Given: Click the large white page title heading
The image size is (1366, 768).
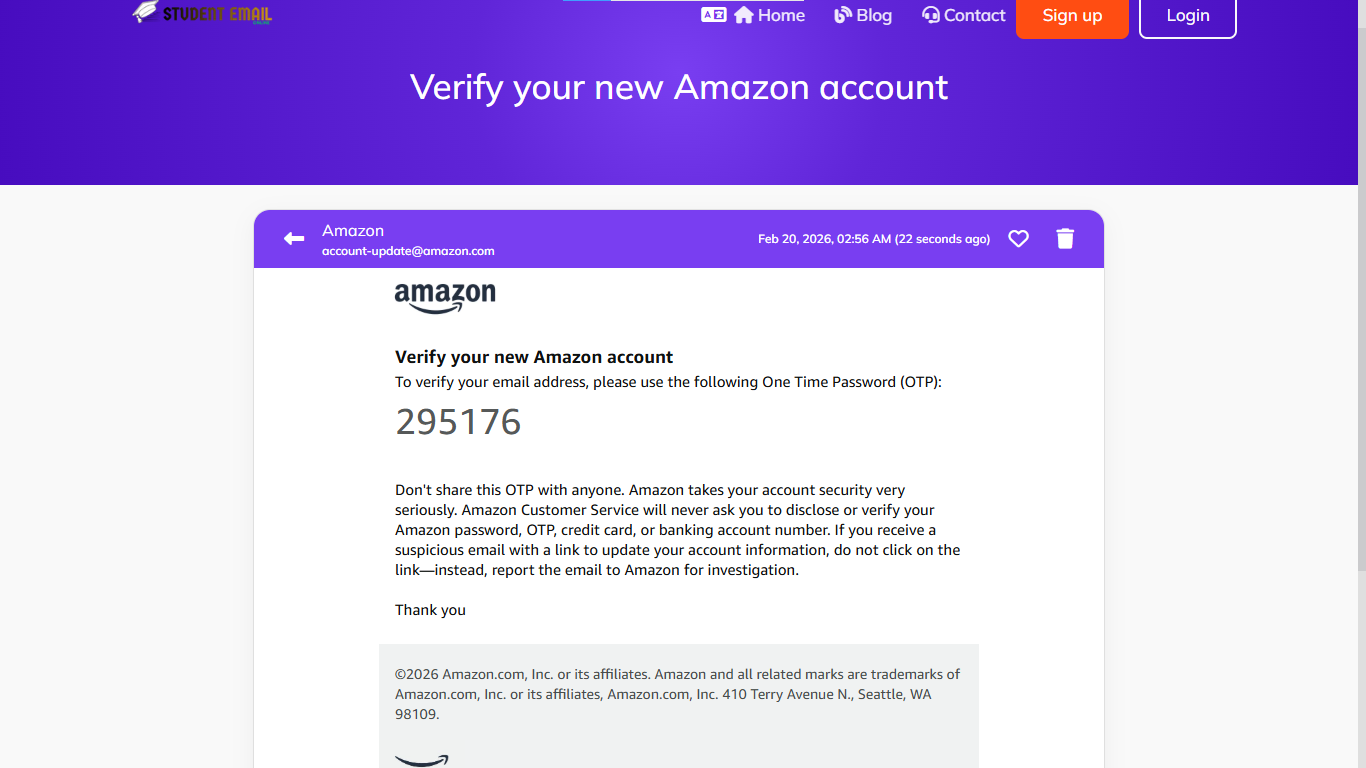Looking at the screenshot, I should click(x=679, y=87).
